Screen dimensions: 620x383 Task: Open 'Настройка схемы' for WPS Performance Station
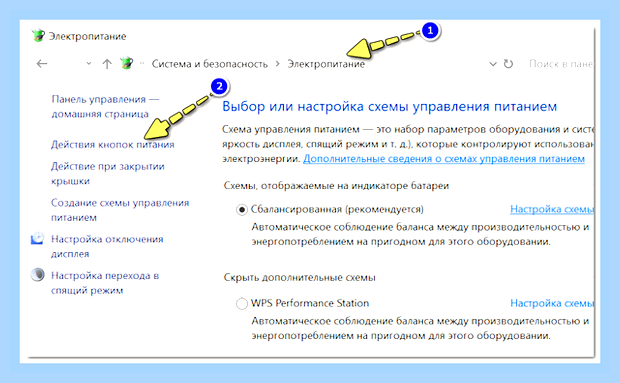tap(552, 303)
